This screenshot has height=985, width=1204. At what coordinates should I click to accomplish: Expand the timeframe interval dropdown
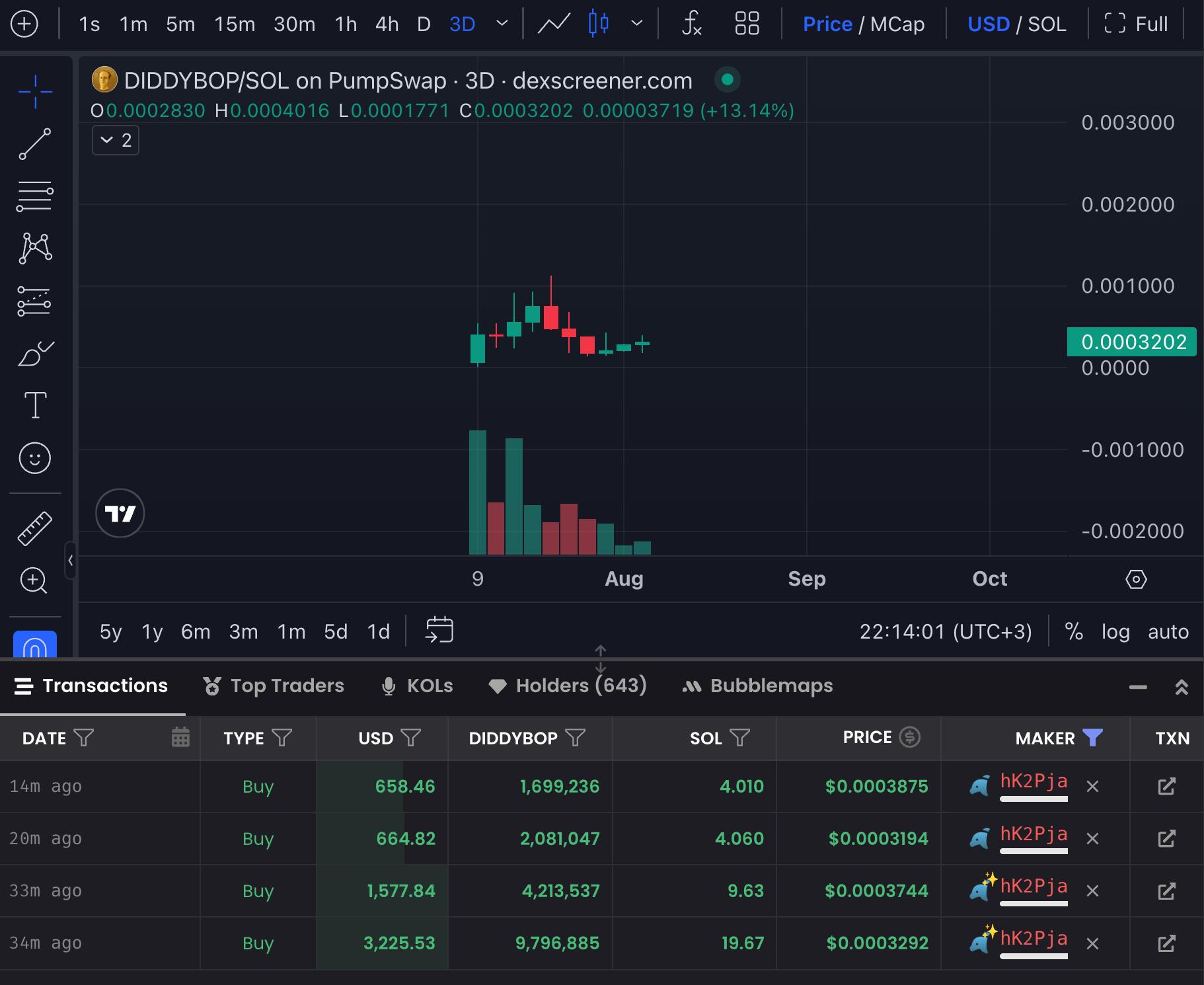coord(502,24)
